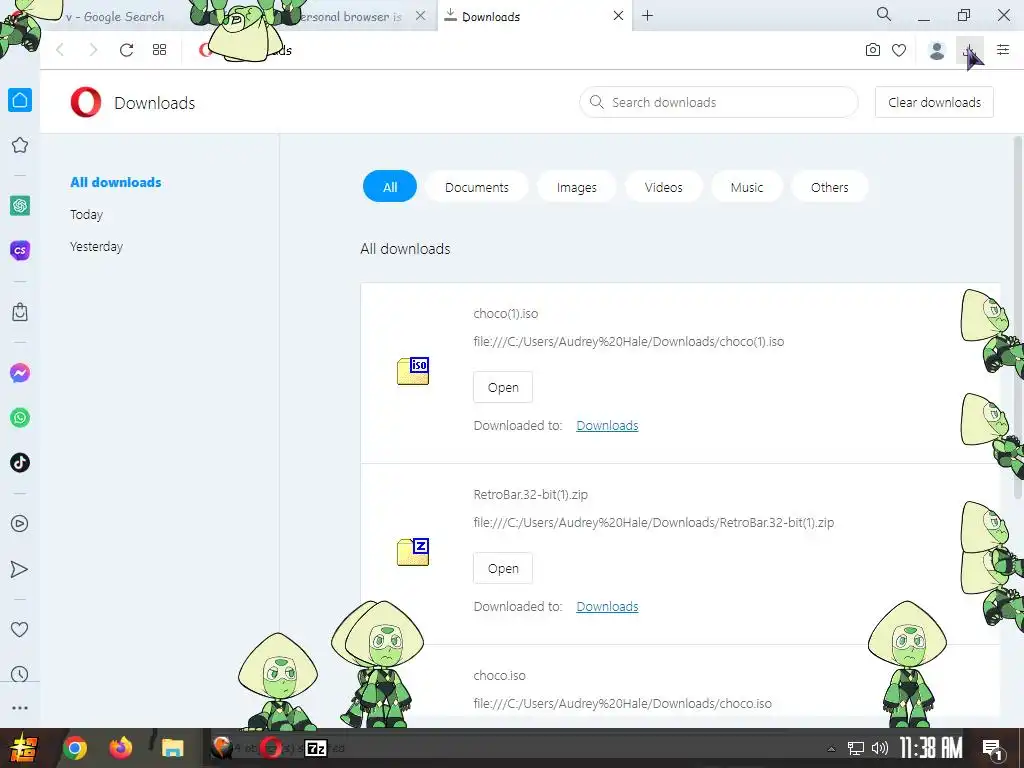The image size is (1024, 768).
Task: Open the Bookmarks star in the sidebar
Action: click(x=20, y=145)
